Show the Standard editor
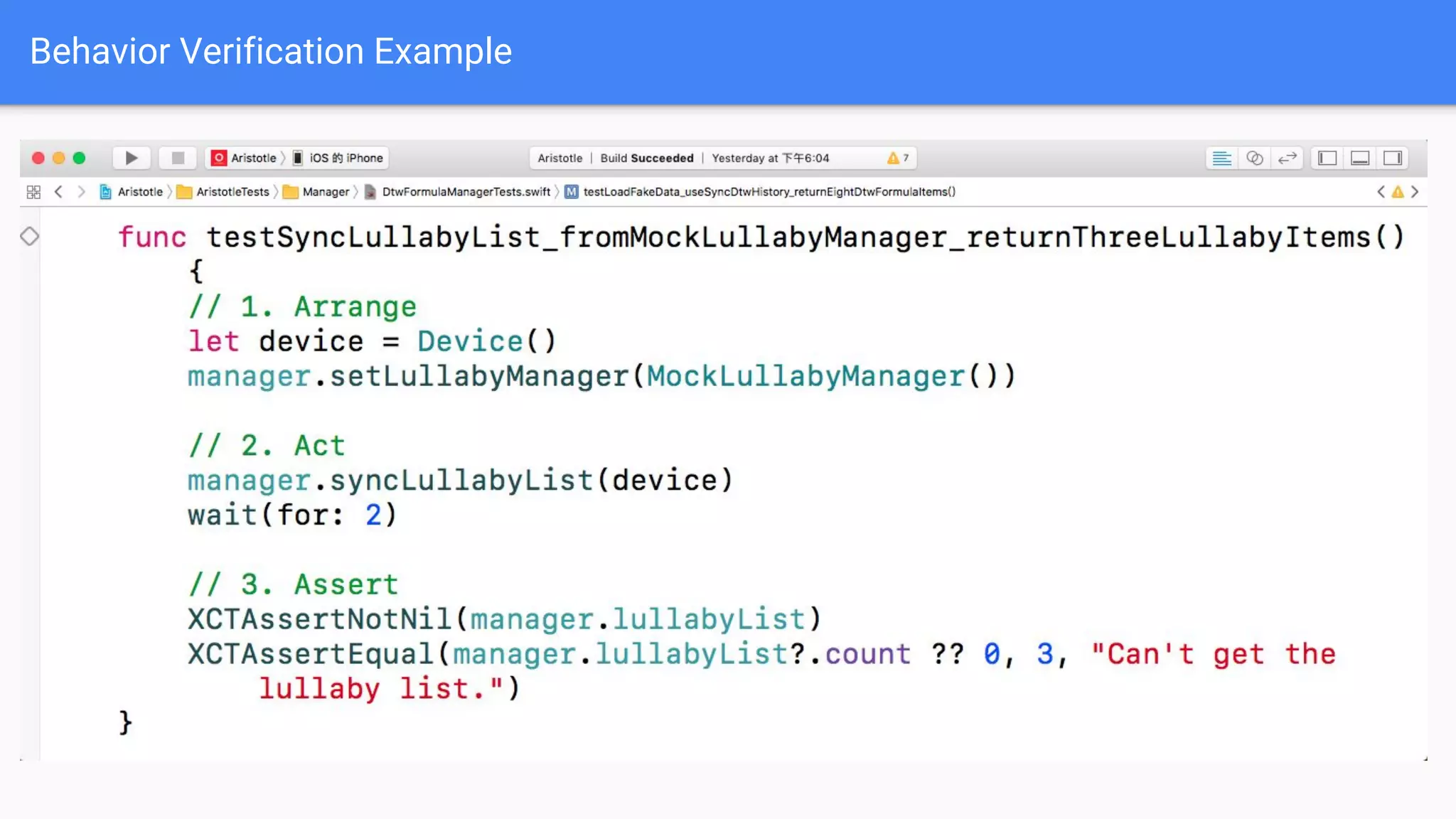The image size is (1456, 819). (x=1221, y=158)
